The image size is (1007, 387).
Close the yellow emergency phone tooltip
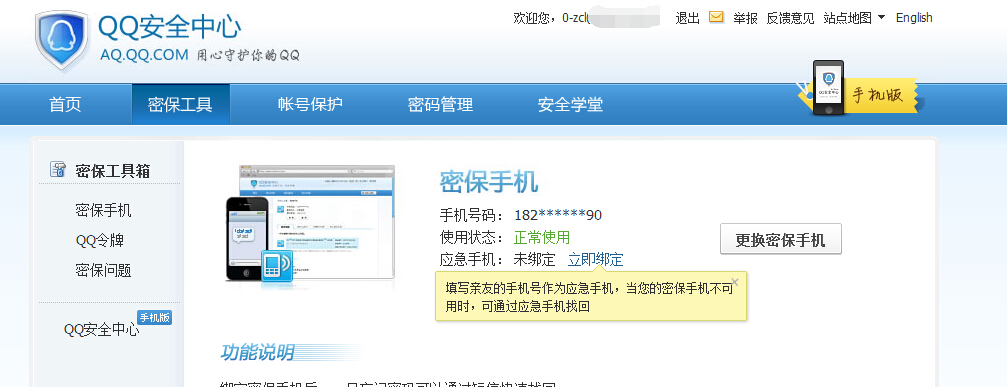(x=735, y=282)
